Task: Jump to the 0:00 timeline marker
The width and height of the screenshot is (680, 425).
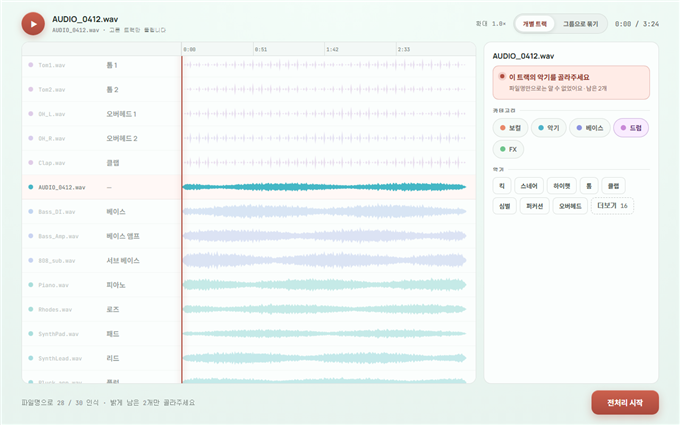Action: click(x=190, y=49)
